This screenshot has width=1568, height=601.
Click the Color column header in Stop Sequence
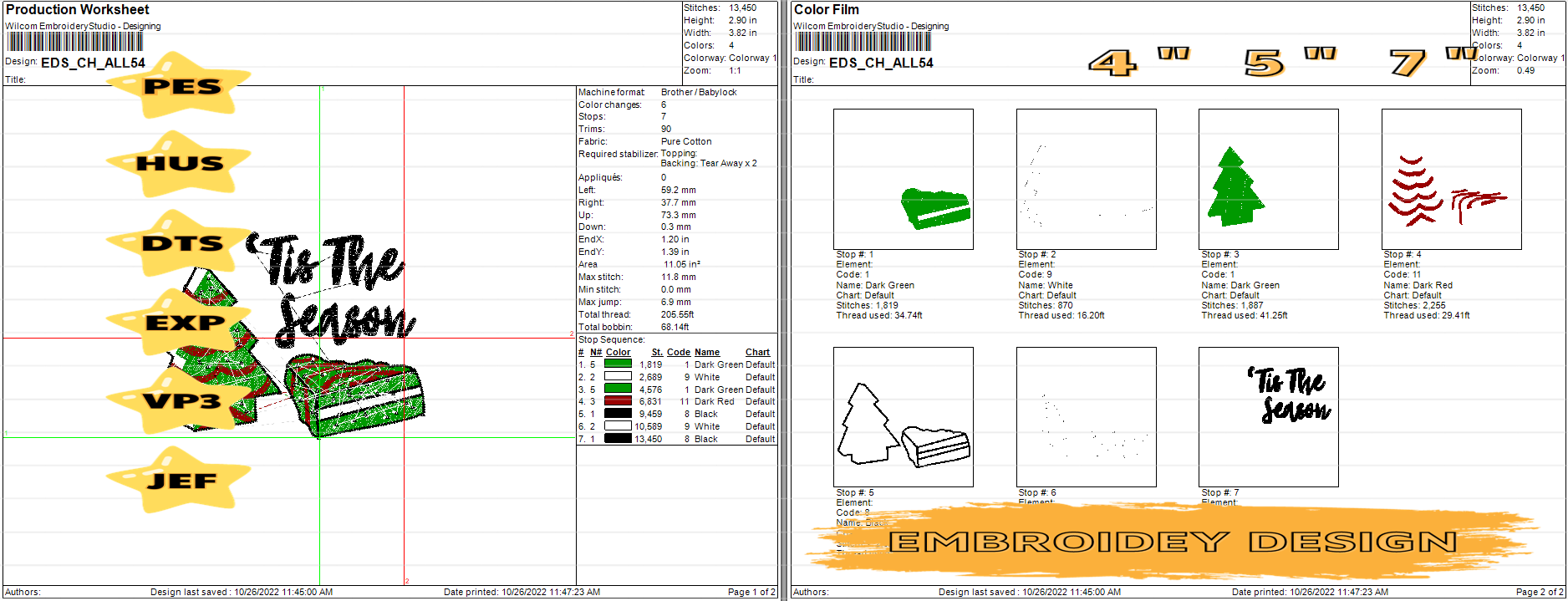coord(618,352)
